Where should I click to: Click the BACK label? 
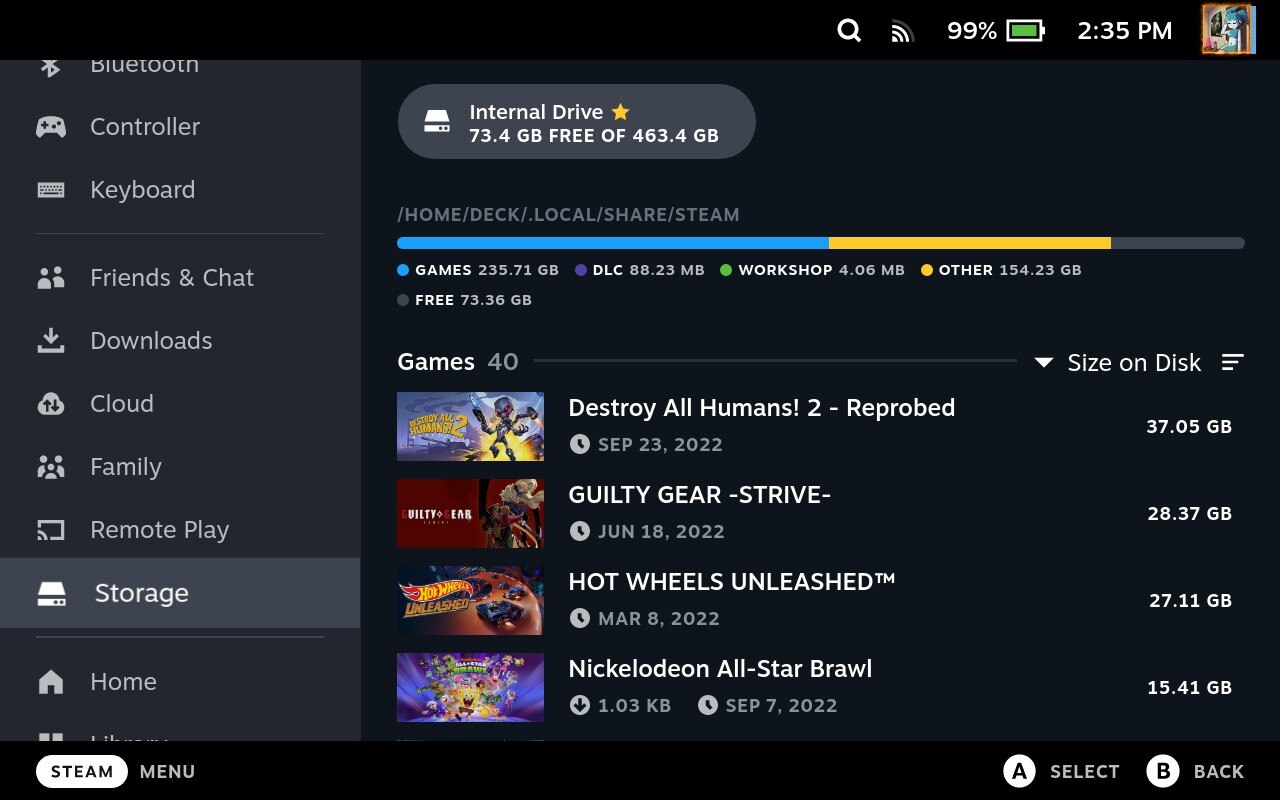(x=1218, y=771)
